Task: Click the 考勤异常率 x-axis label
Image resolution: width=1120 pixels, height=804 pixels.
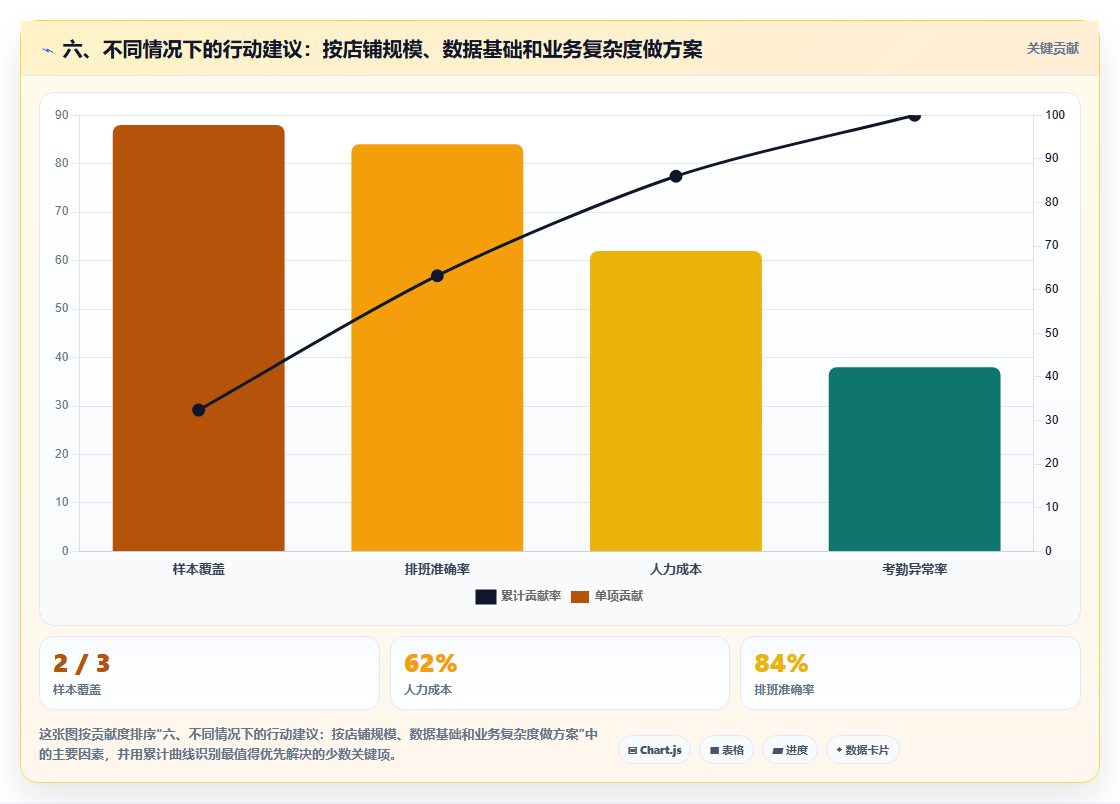Action: [914, 569]
